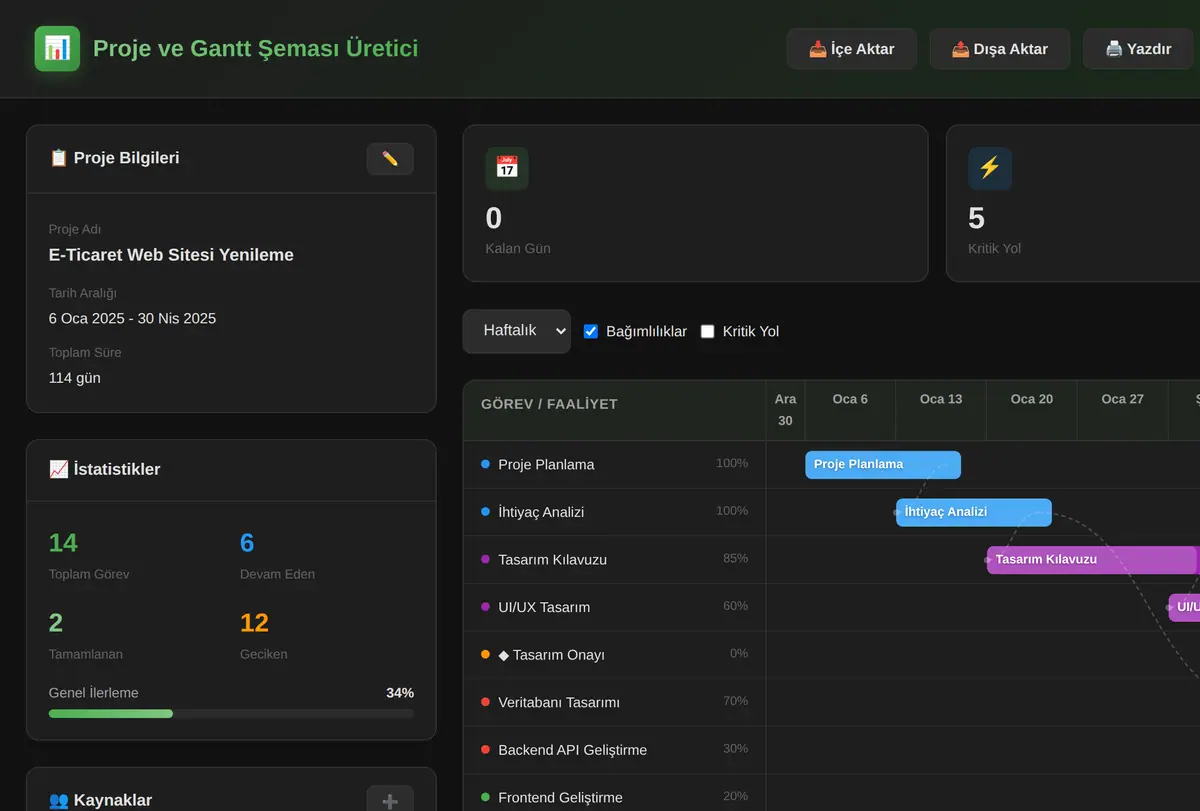Click the Tasarım Onayı milestone row label
Viewport: 1200px width, 811px height.
pos(551,655)
